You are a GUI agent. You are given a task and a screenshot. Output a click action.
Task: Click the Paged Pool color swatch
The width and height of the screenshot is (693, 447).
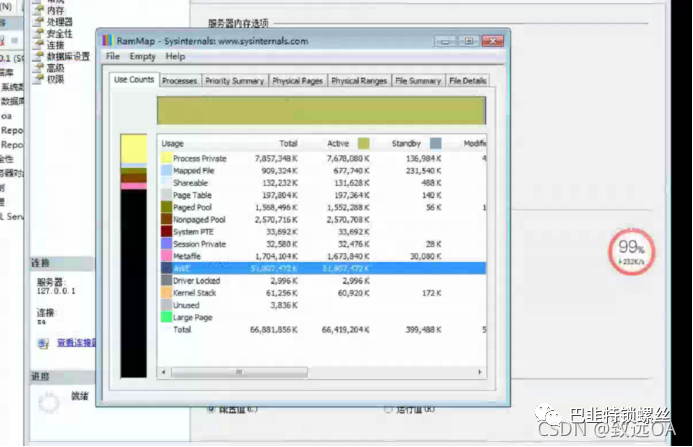(x=166, y=207)
